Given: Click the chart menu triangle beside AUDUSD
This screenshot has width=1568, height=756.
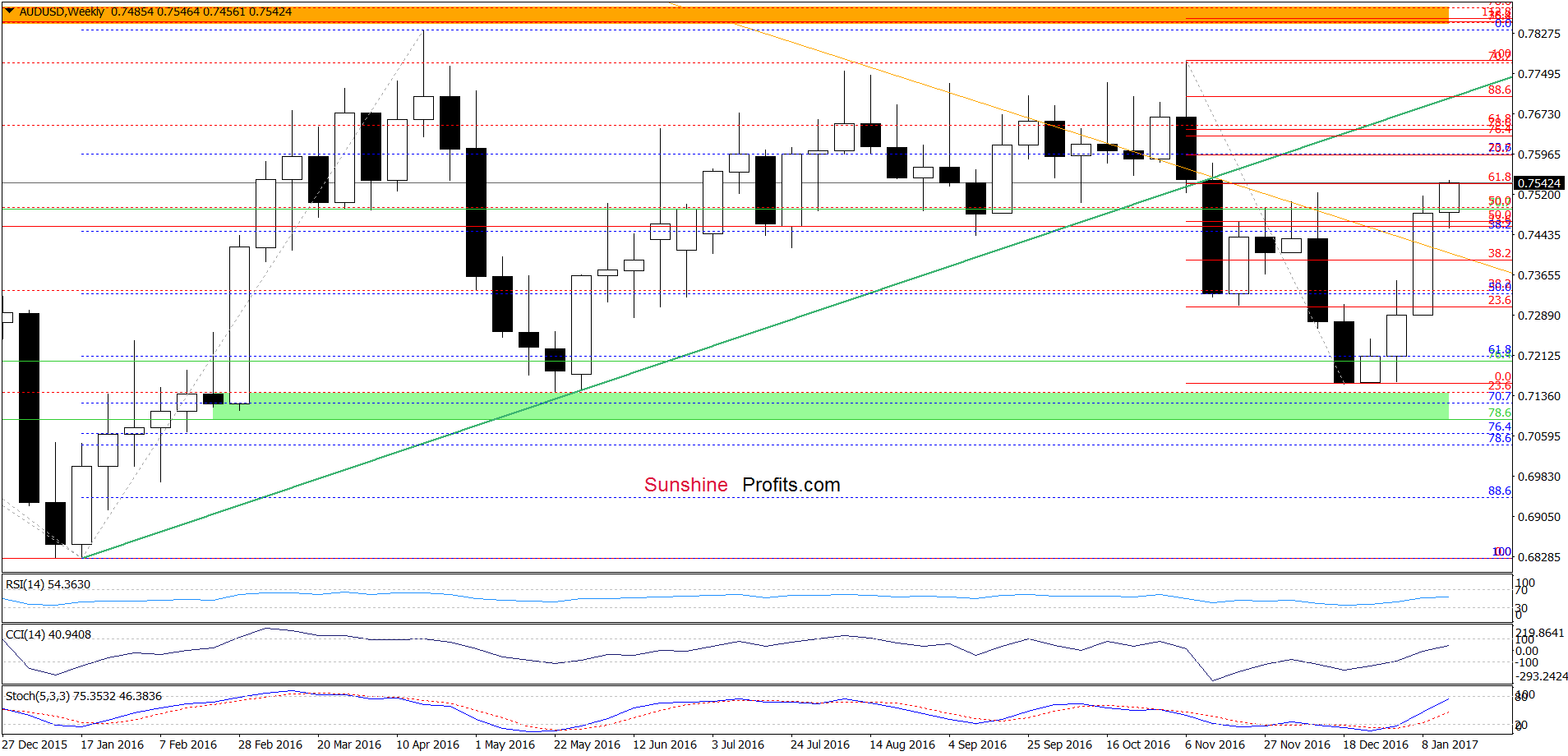Looking at the screenshot, I should [9, 12].
